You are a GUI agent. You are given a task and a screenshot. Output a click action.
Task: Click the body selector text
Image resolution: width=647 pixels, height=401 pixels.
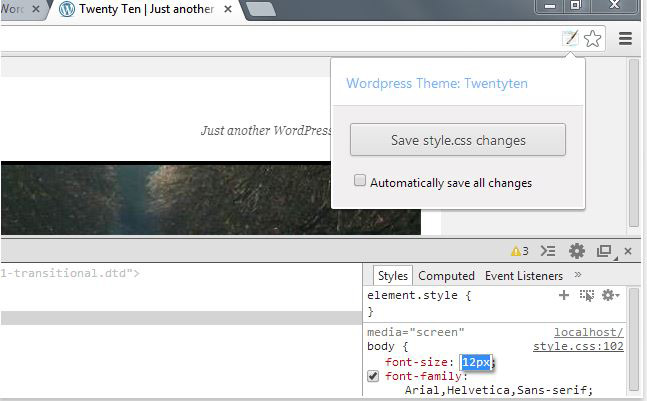(x=381, y=346)
